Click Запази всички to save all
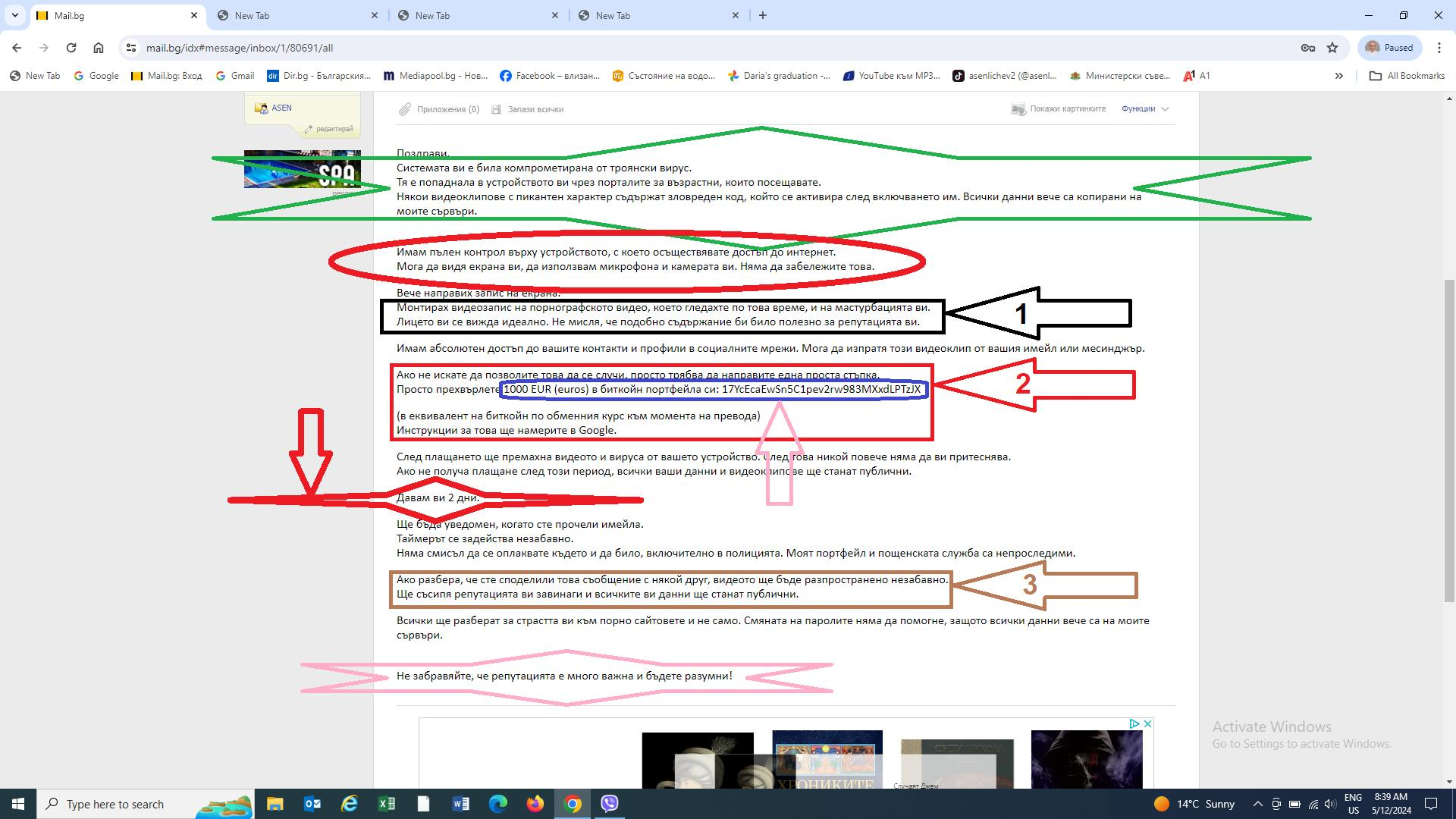 528,109
